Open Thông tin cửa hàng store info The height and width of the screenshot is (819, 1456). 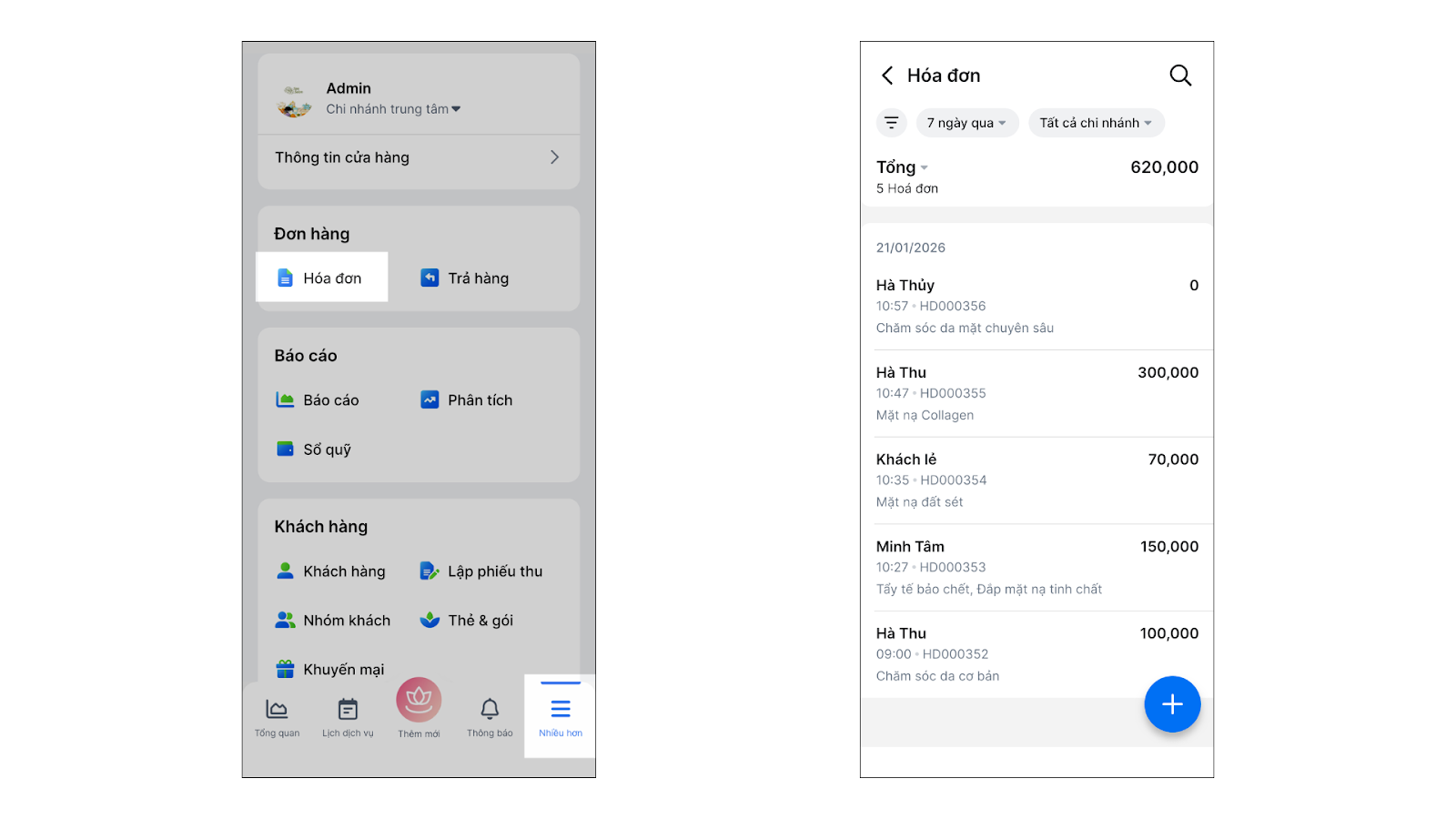tap(419, 157)
